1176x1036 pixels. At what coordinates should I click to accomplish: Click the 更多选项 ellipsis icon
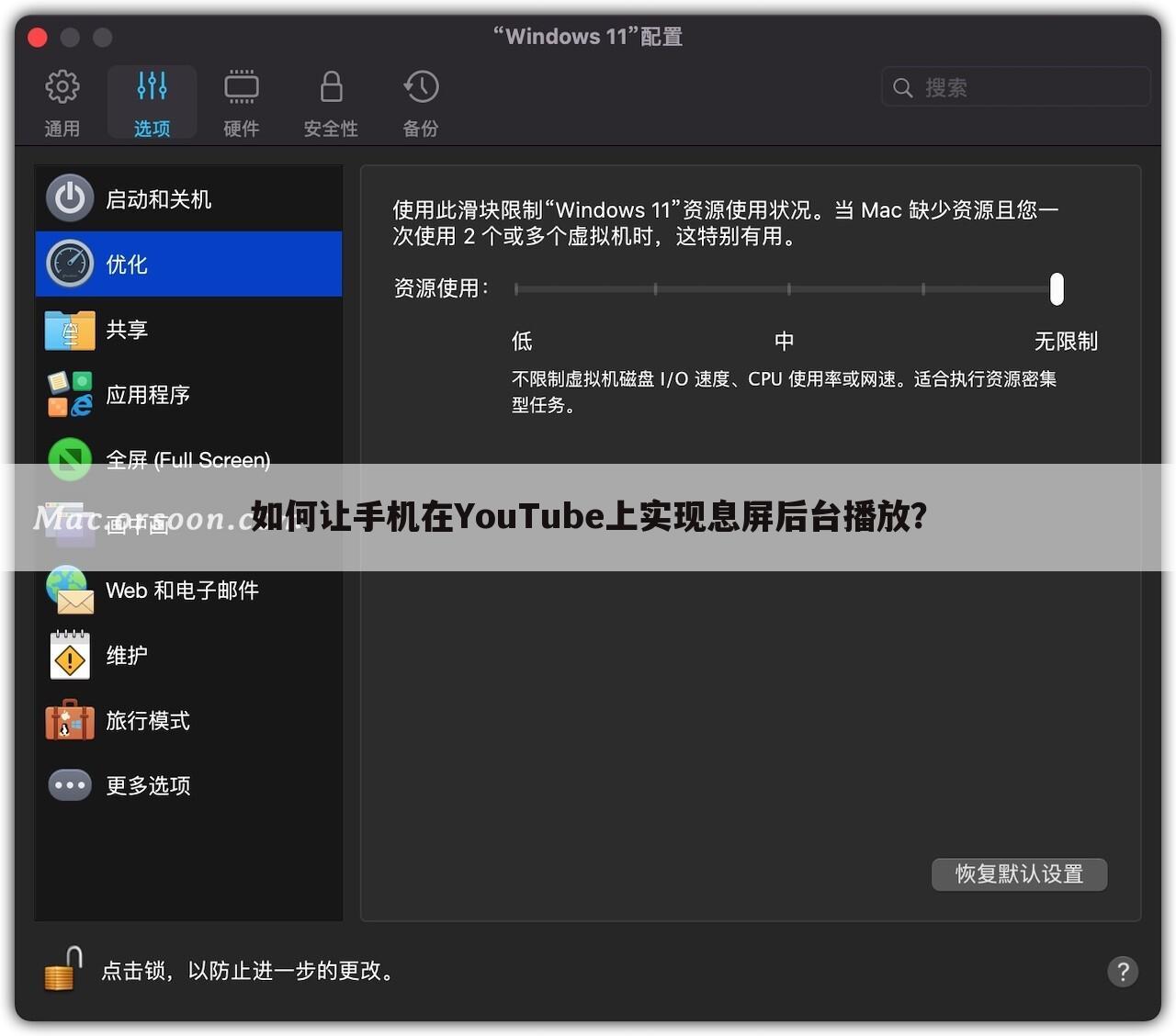(x=70, y=785)
